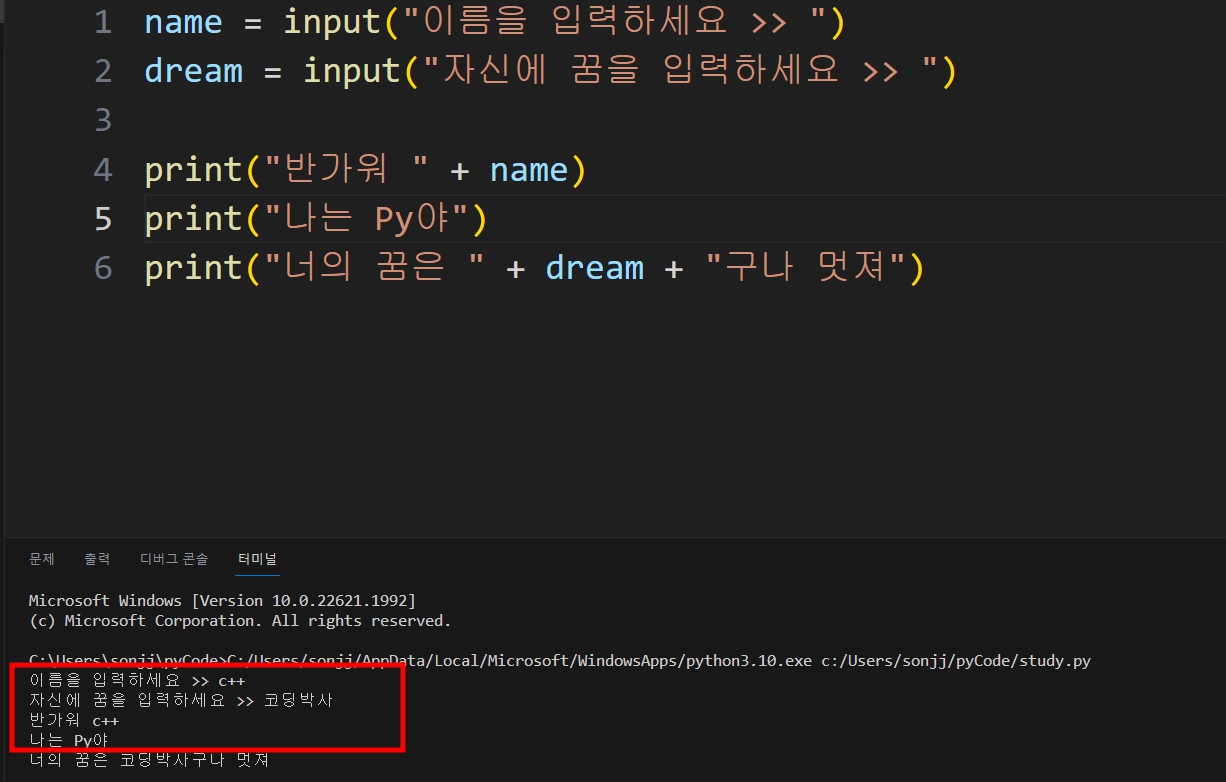
Task: Switch to the 문제 panel tab
Action: click(42, 559)
